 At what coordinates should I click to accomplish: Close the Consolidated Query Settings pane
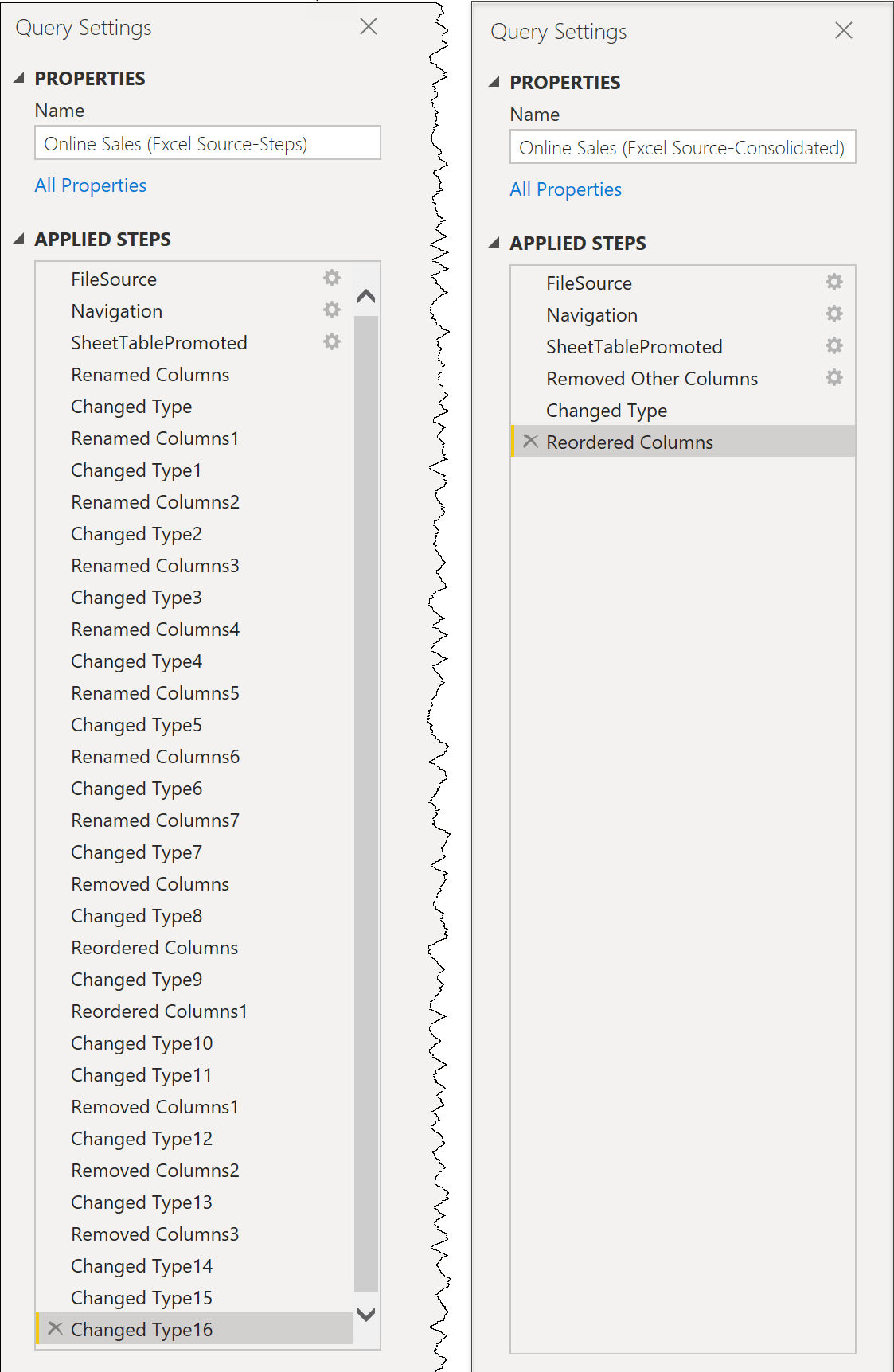[844, 31]
